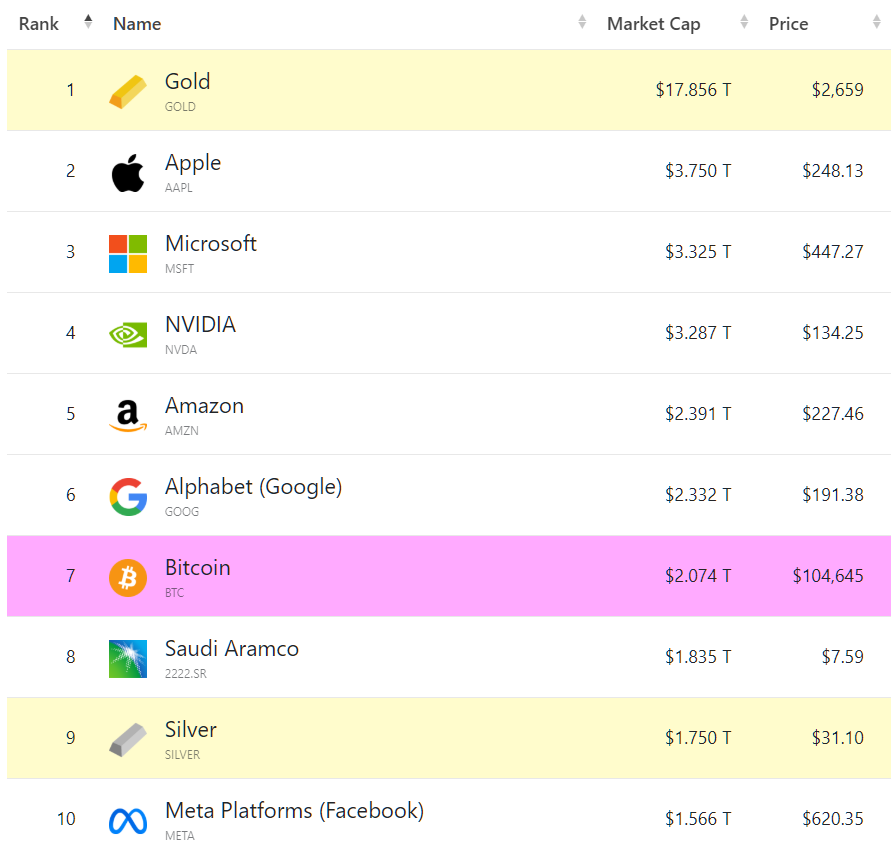This screenshot has height=857, width=891.
Task: Sort table by Name arrows
Action: click(582, 22)
